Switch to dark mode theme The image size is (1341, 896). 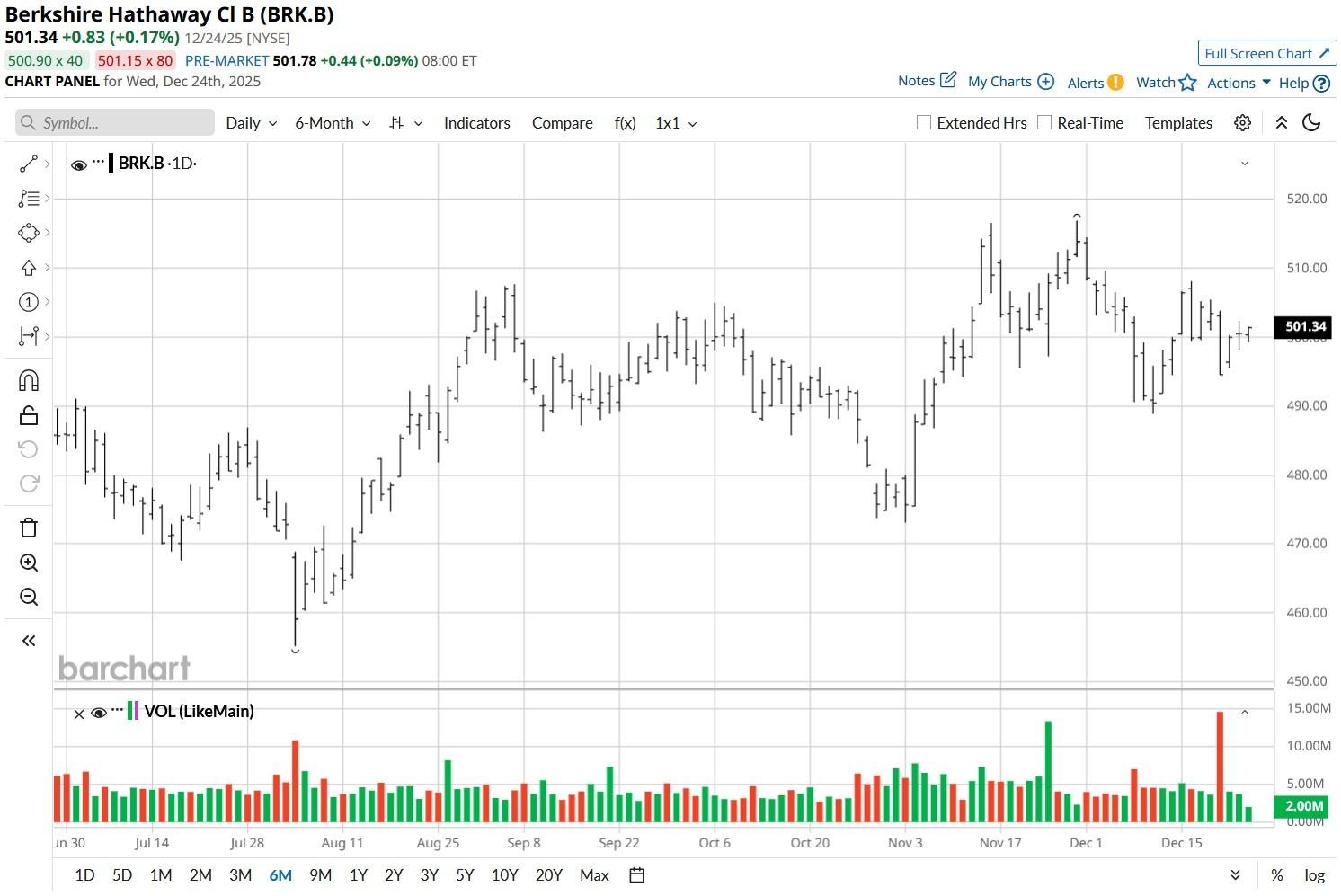pos(1311,123)
